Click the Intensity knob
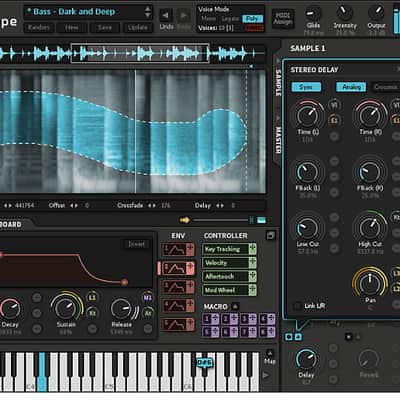 [x=344, y=13]
